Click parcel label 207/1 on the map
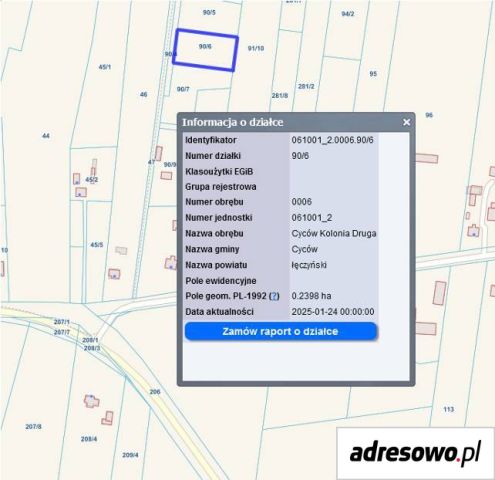The image size is (495, 480). coord(62,322)
